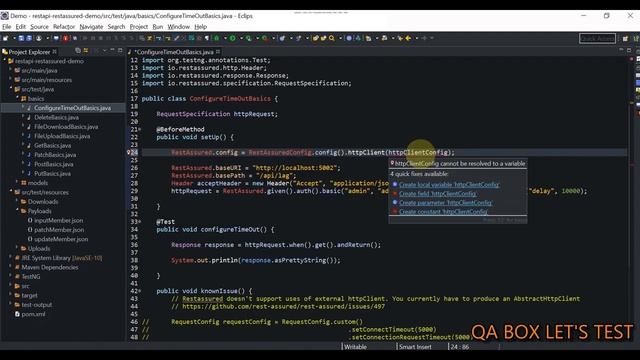The height and width of the screenshot is (360, 640).
Task: Click the Search magnifier toolbar icon
Action: pyautogui.click(x=332, y=38)
